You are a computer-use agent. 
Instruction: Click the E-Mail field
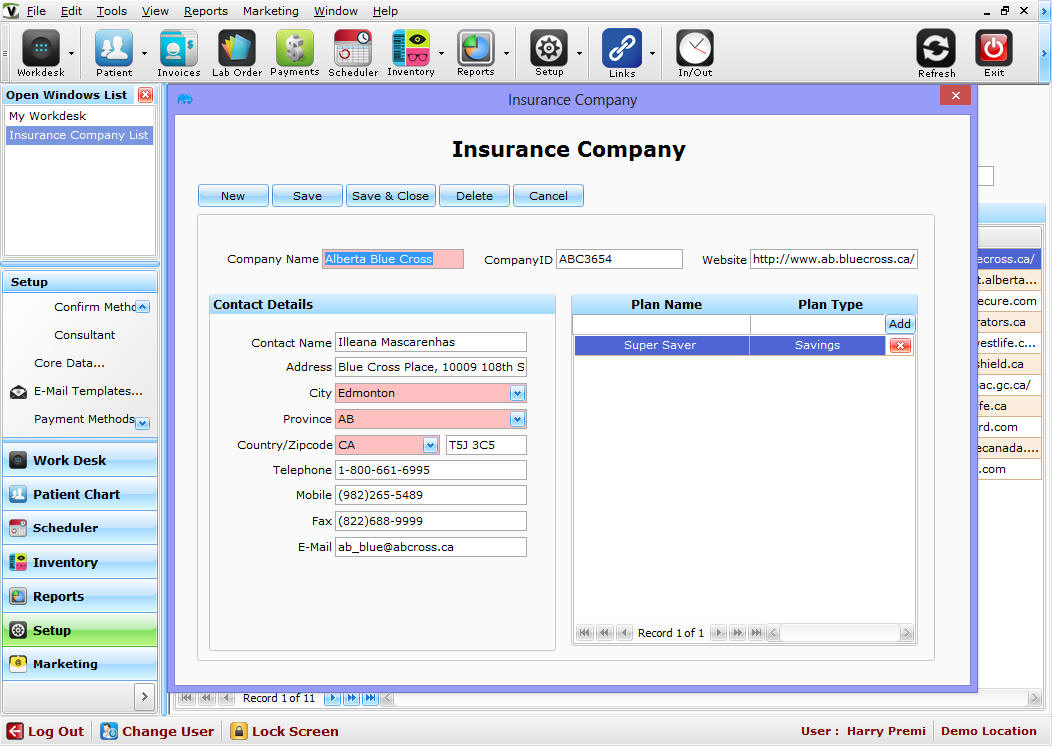[x=431, y=547]
